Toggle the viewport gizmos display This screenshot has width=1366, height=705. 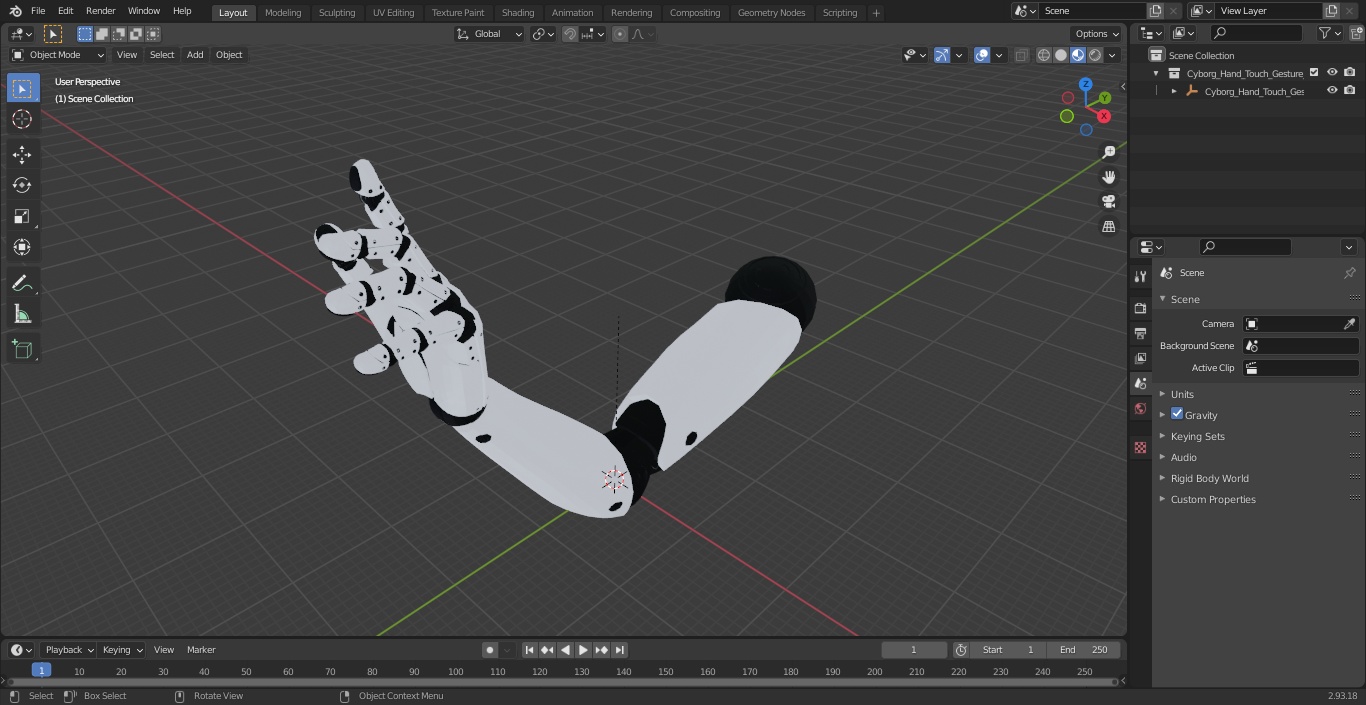942,55
